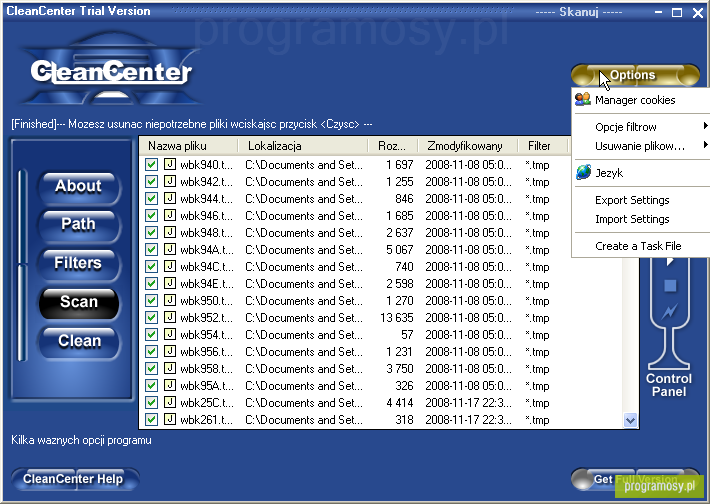Sort by Zmodyfikowany column header

(x=468, y=146)
